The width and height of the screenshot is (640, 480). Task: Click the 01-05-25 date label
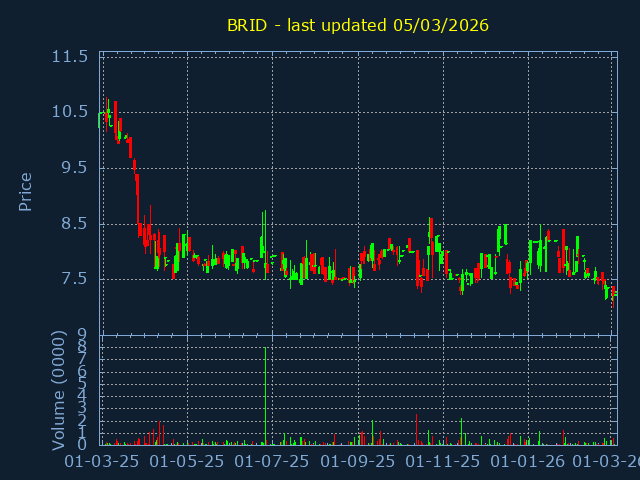(x=186, y=462)
